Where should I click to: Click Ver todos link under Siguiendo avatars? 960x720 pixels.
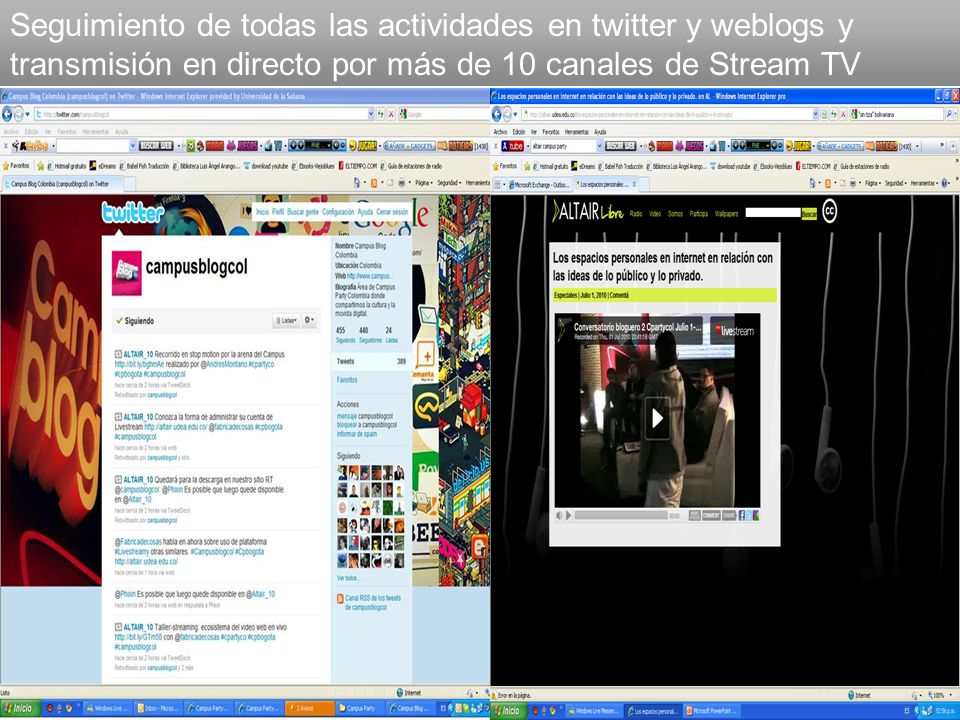348,579
